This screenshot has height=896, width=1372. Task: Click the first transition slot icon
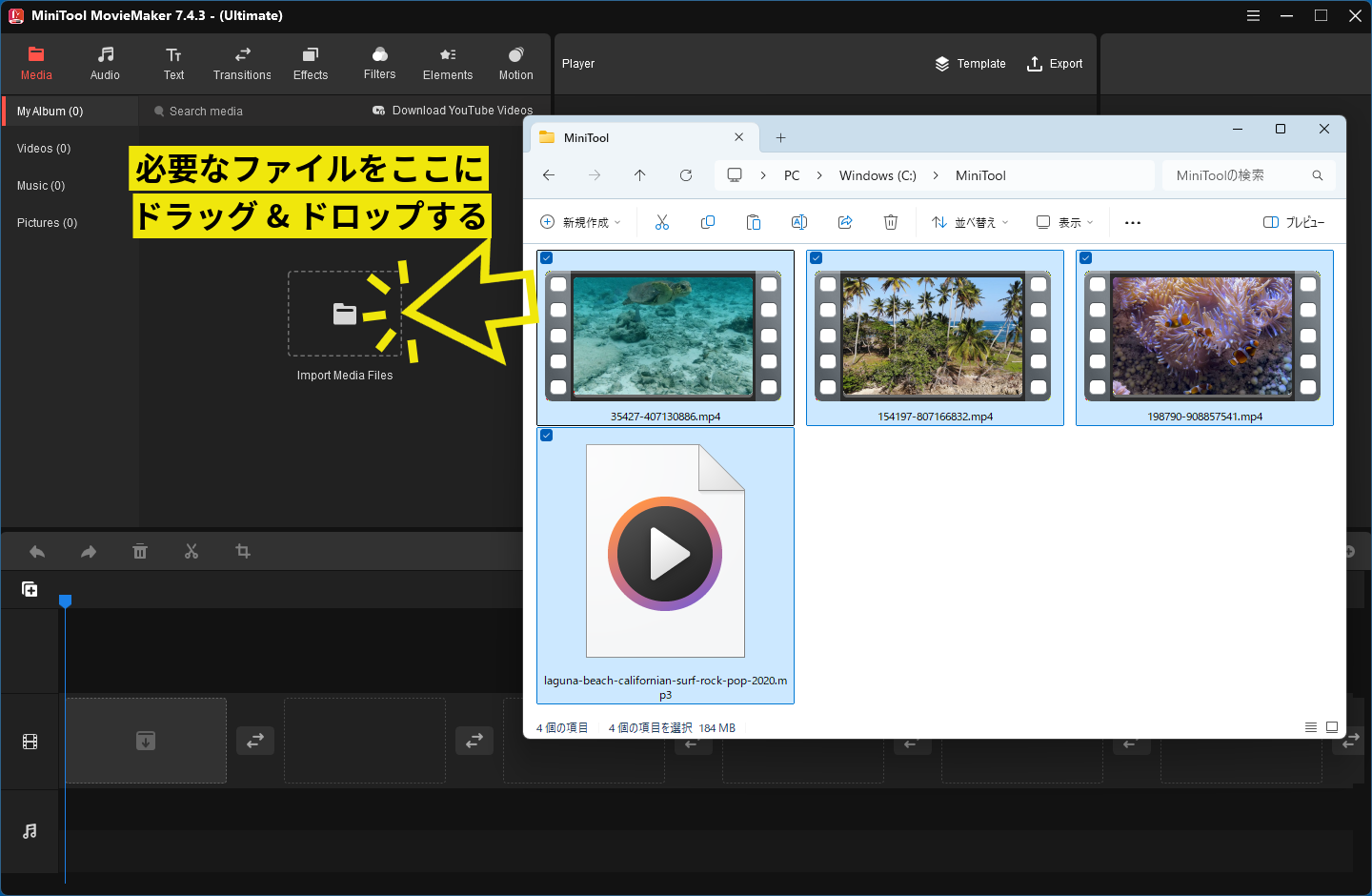click(x=255, y=741)
